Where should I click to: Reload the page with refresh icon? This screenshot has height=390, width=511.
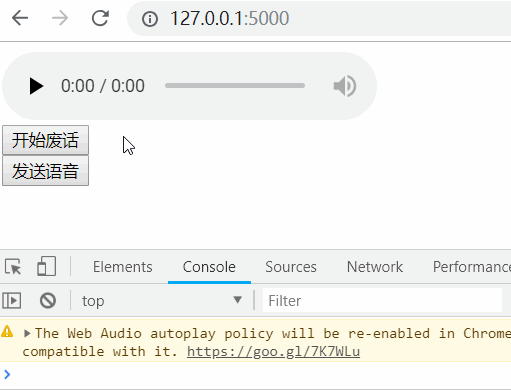pyautogui.click(x=100, y=18)
